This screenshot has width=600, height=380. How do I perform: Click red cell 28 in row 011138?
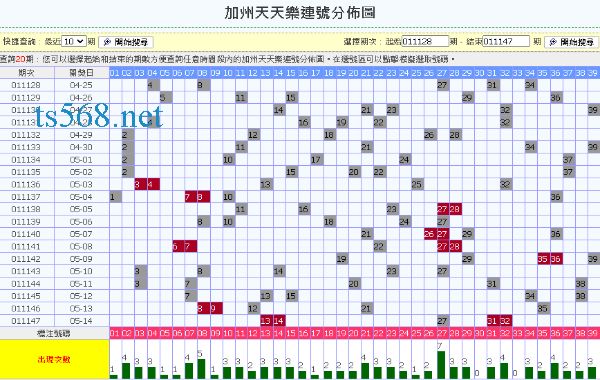[455, 209]
